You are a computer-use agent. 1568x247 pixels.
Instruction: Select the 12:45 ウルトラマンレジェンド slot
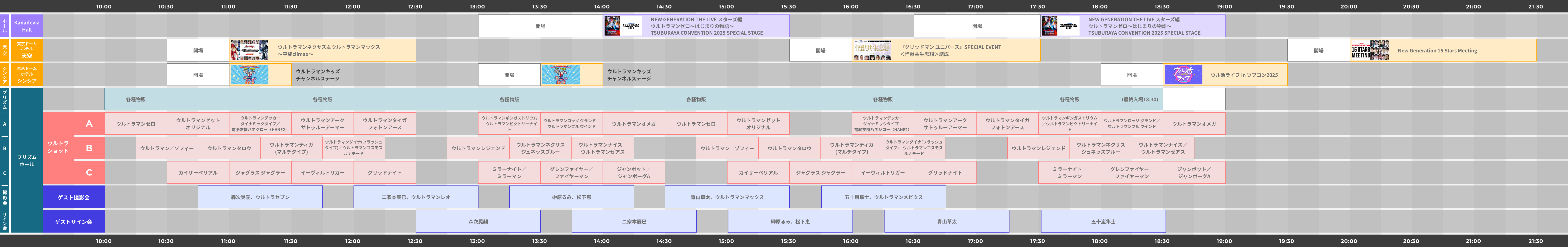[478, 148]
